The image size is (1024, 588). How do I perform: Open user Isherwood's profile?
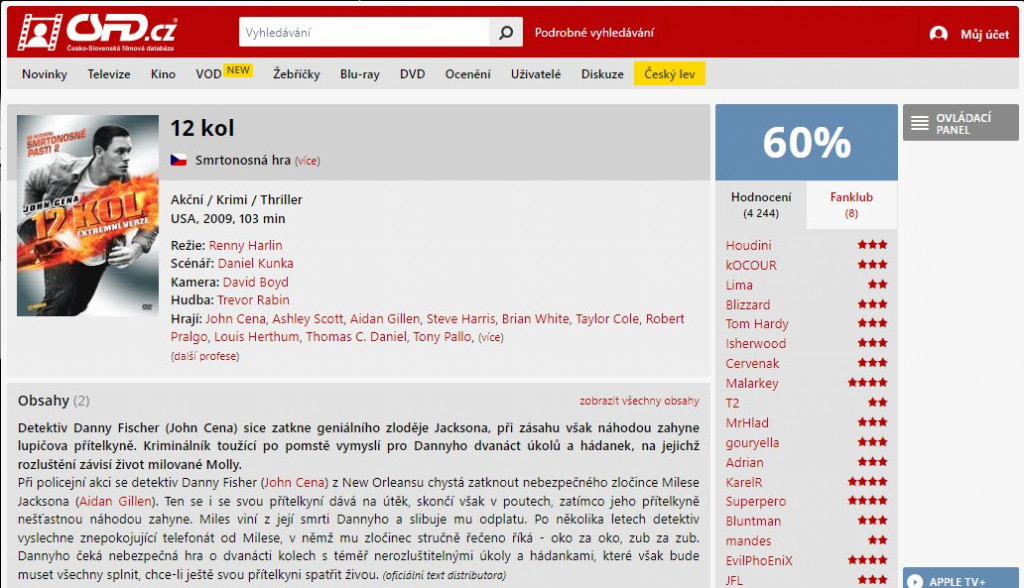(x=756, y=344)
